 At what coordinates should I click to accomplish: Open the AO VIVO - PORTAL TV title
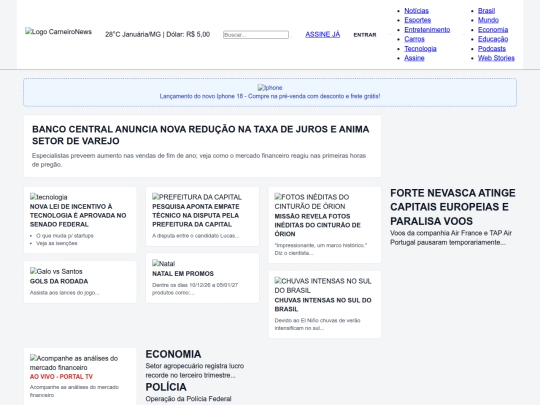coord(61,377)
